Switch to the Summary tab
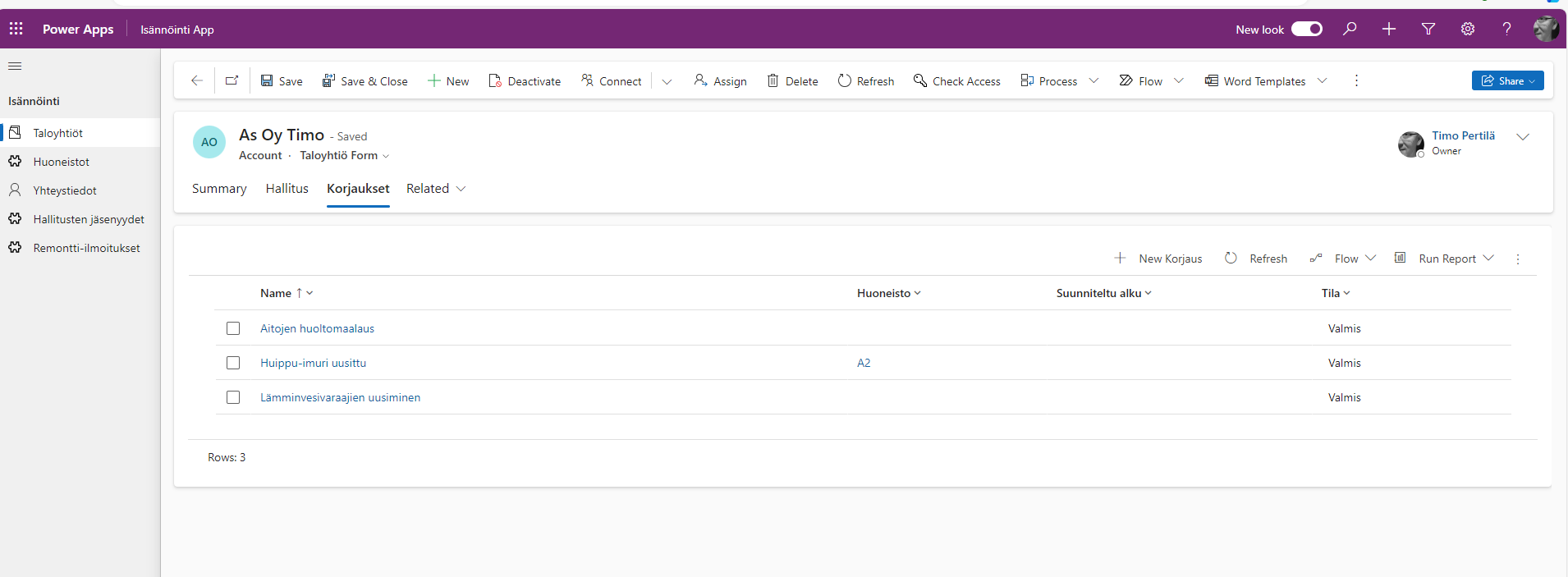Image resolution: width=1568 pixels, height=577 pixels. pos(219,189)
